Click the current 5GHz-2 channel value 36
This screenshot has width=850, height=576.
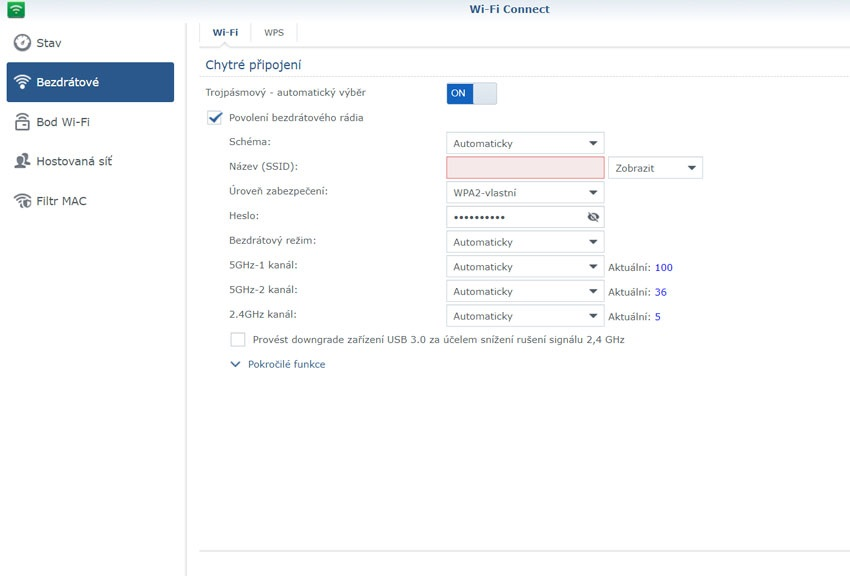tap(660, 292)
